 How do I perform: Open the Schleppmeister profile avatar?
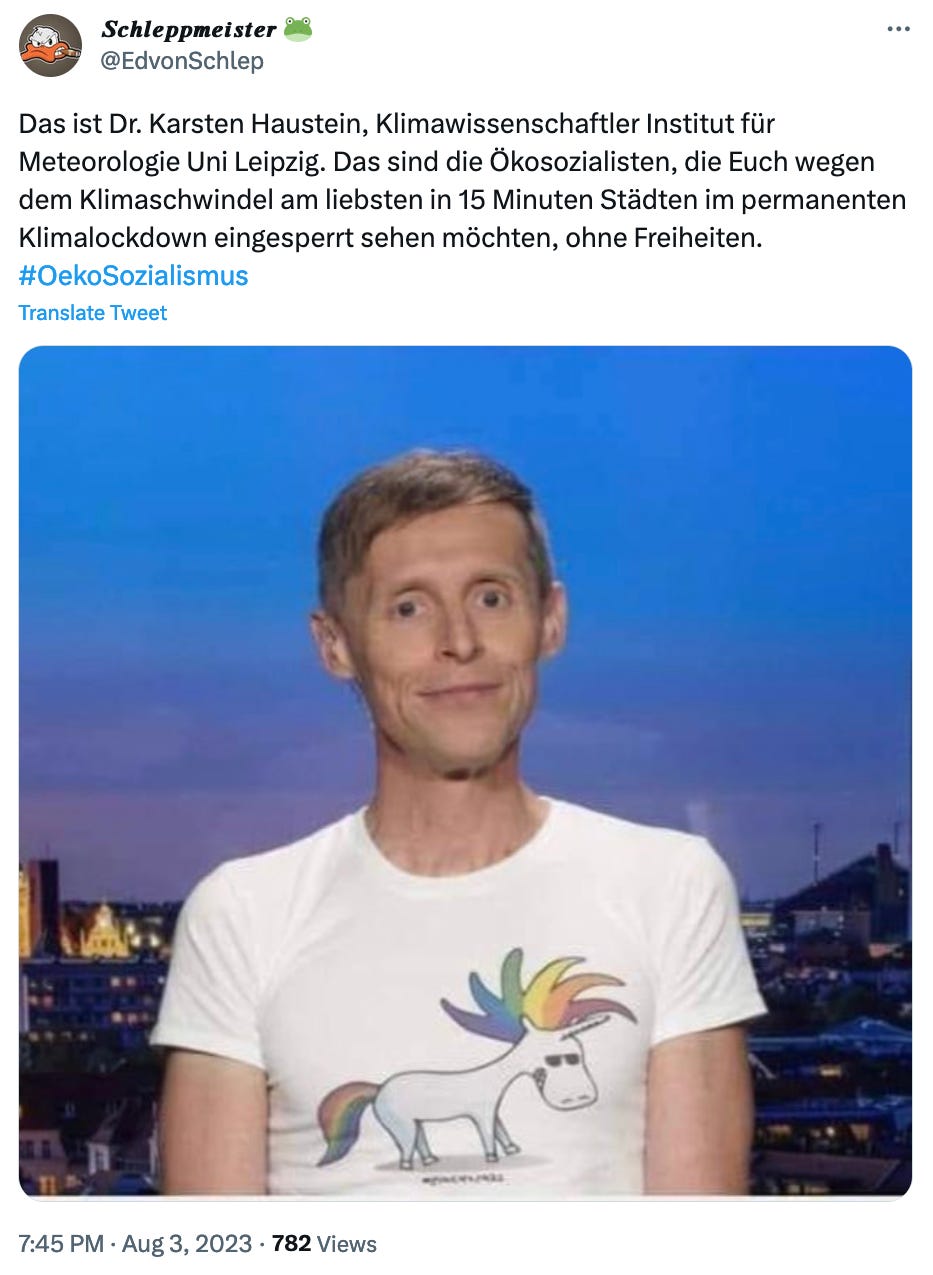point(50,45)
